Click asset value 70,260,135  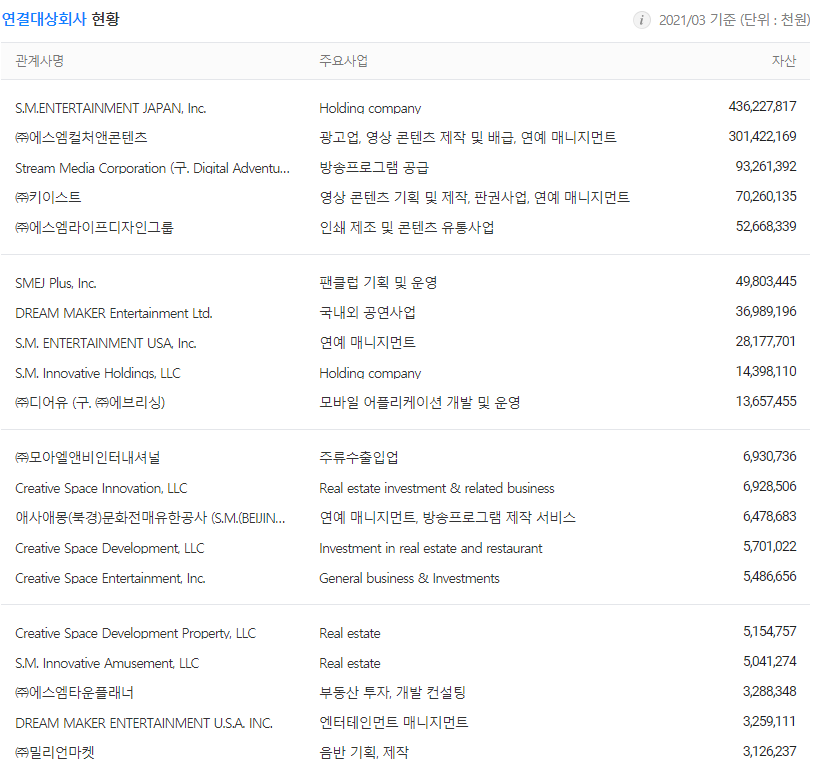pos(766,196)
